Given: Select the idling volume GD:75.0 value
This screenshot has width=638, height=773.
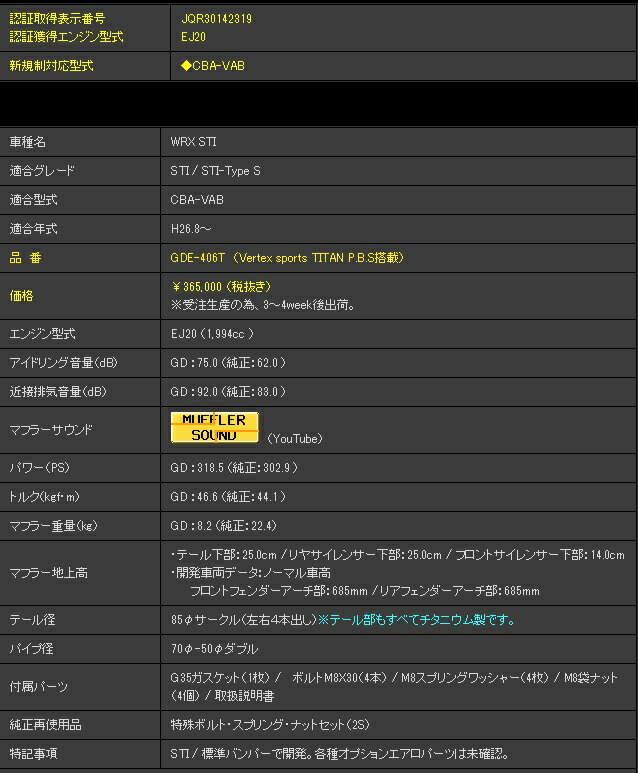Looking at the screenshot, I should click(228, 363).
